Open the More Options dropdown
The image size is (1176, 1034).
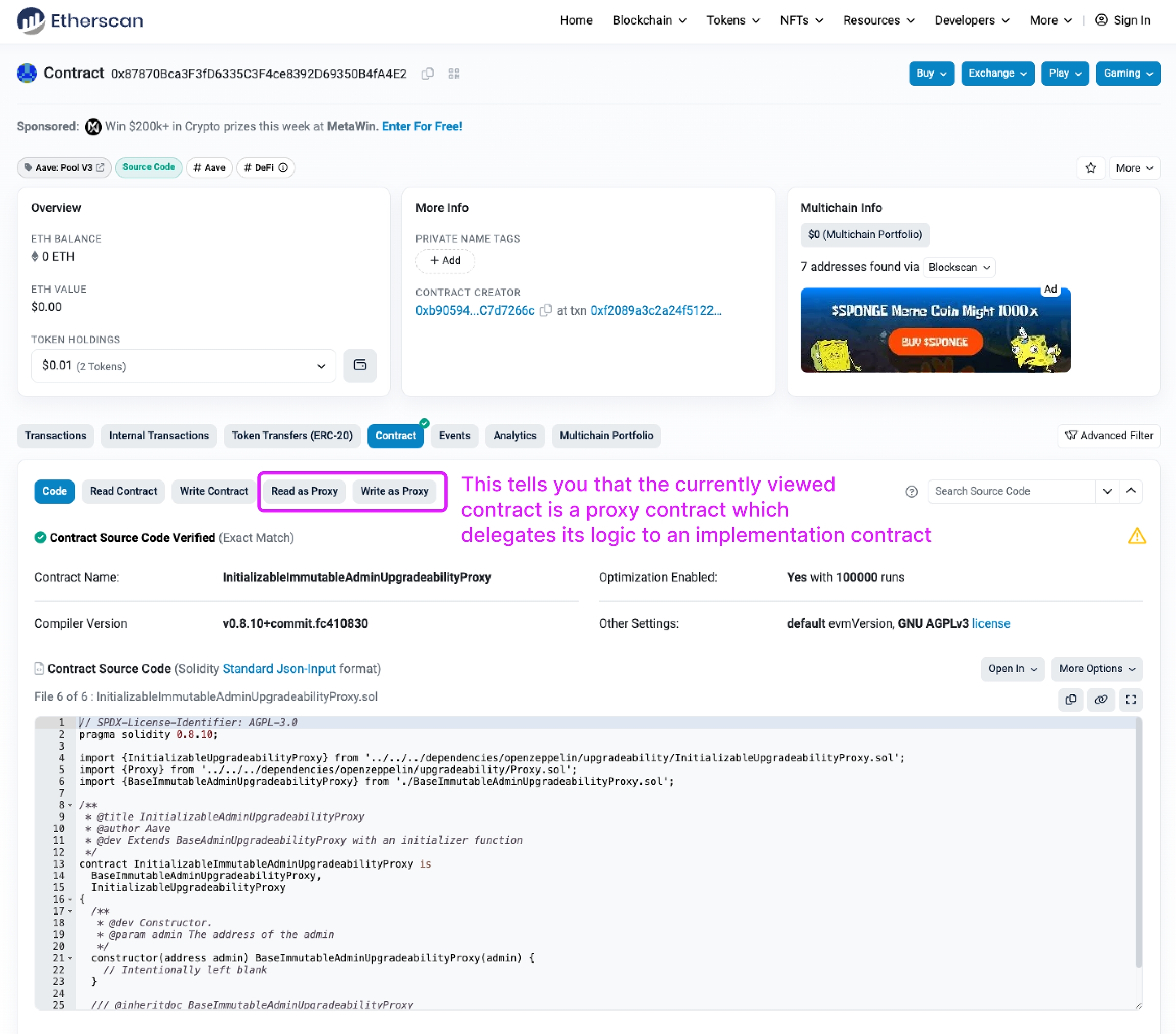[1096, 669]
